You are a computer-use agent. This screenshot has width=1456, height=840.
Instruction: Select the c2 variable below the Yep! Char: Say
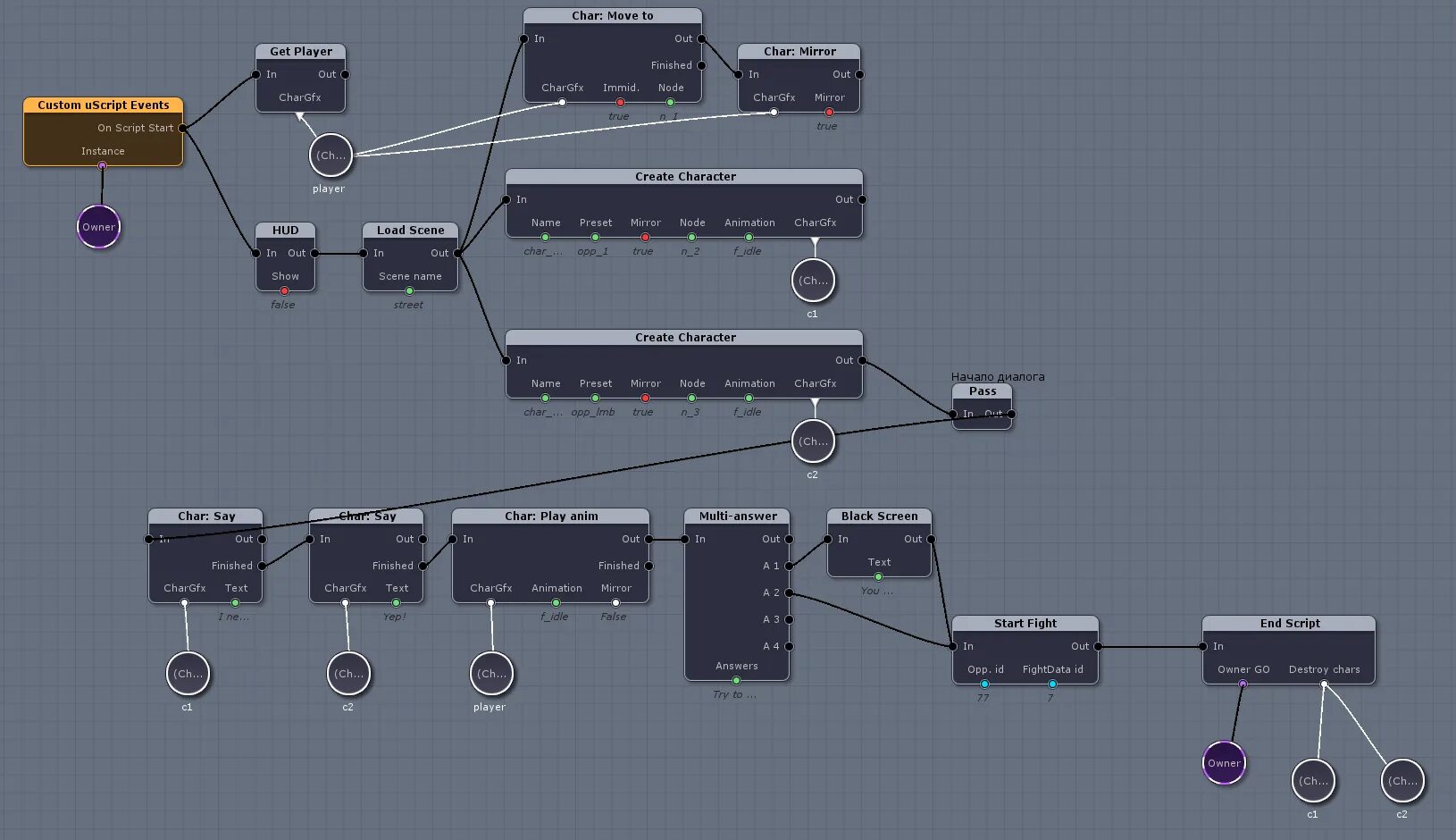coord(348,674)
